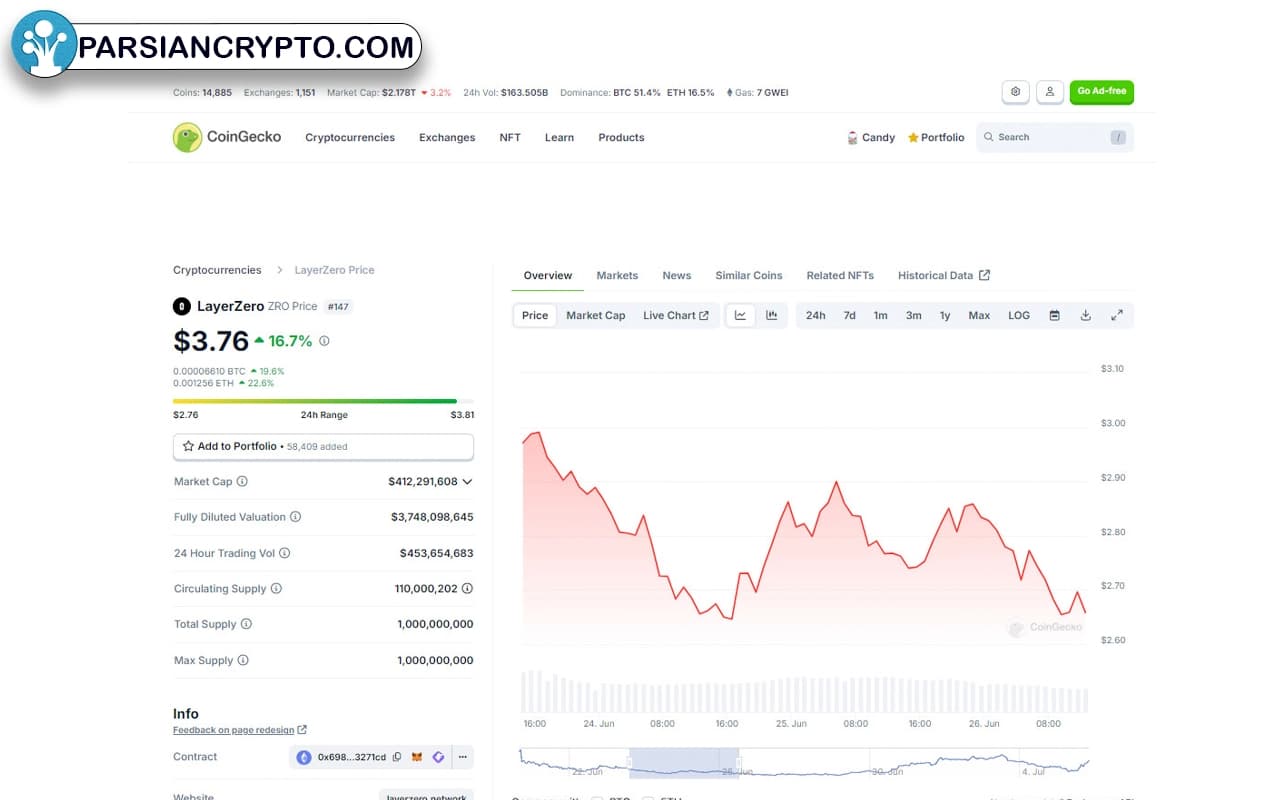The width and height of the screenshot is (1280, 800).
Task: Select the 1y time range
Action: (945, 315)
